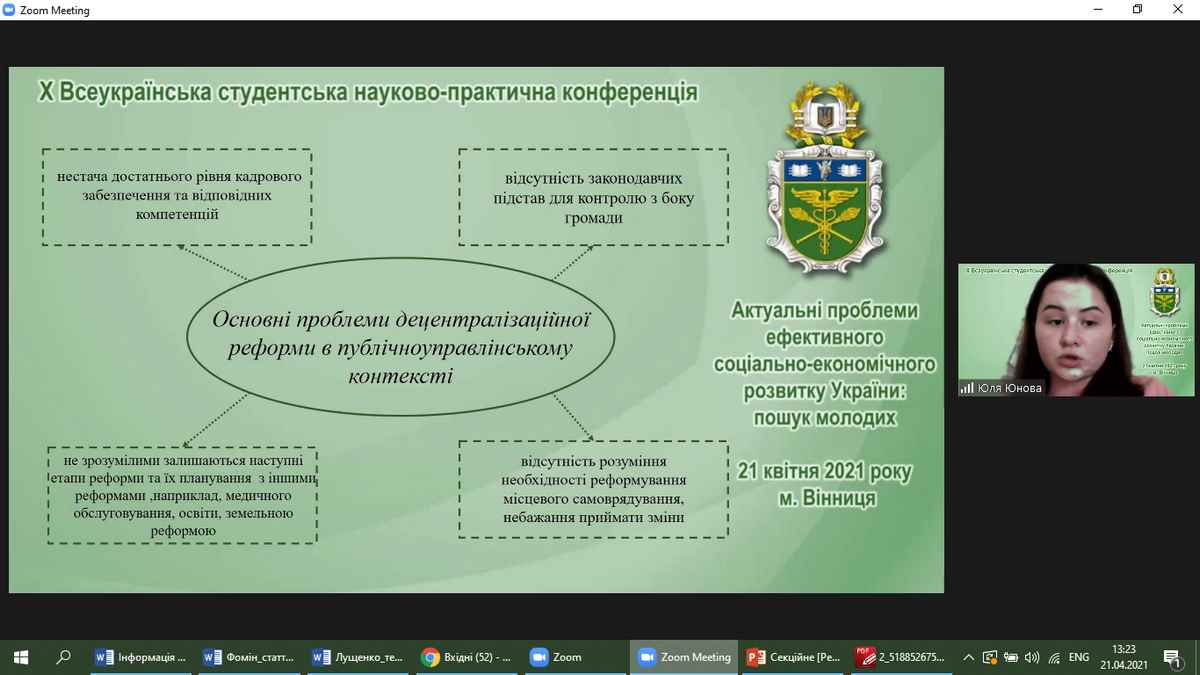The width and height of the screenshot is (1200, 675).
Task: Open the Windows Start menu
Action: point(20,657)
